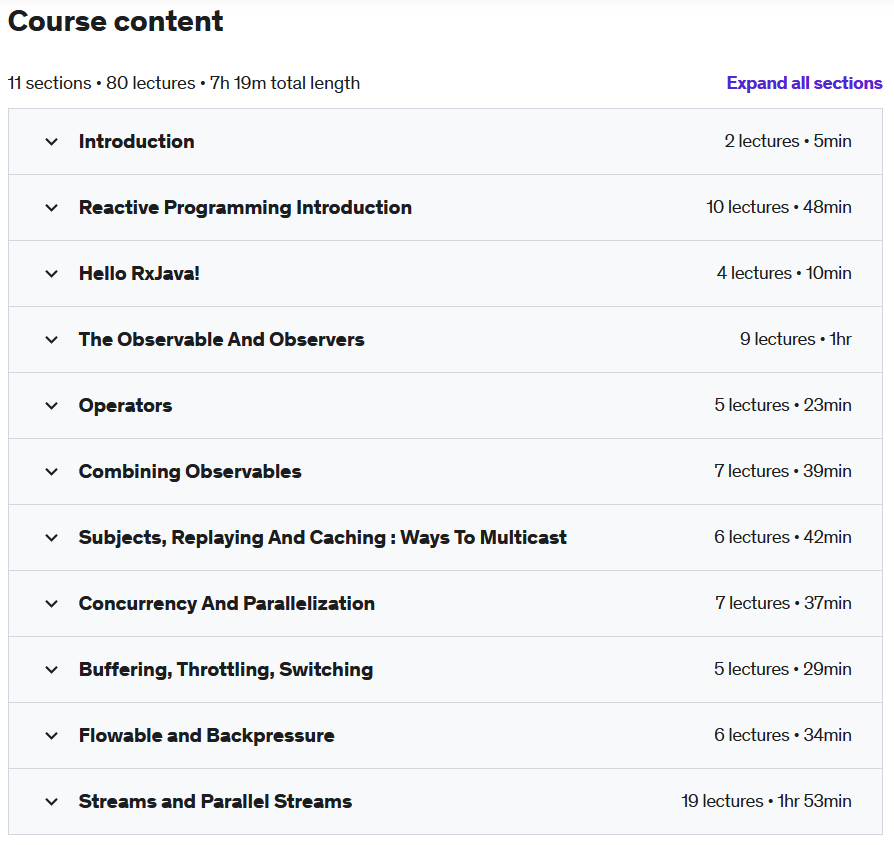
Task: Expand the Operators section chevron
Action: (x=51, y=406)
